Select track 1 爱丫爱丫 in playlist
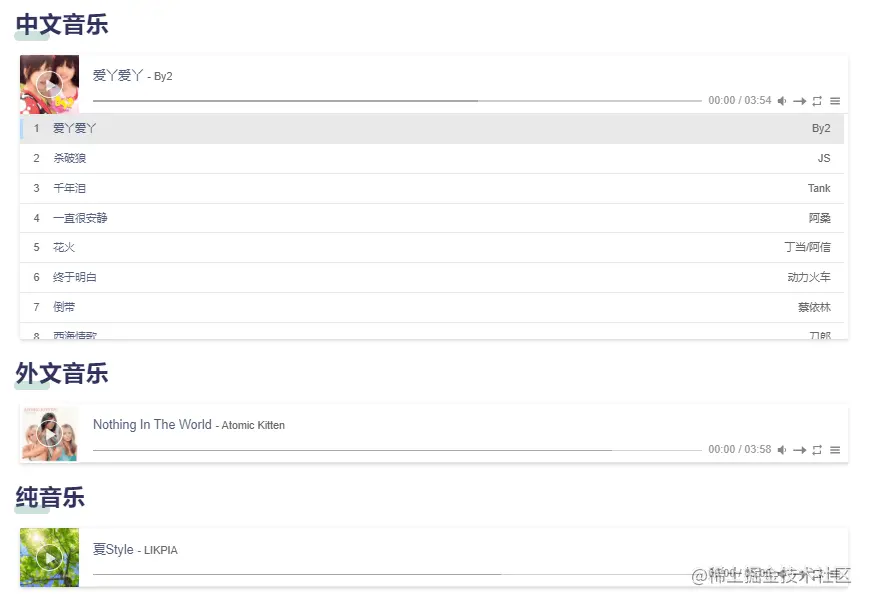 [432, 129]
